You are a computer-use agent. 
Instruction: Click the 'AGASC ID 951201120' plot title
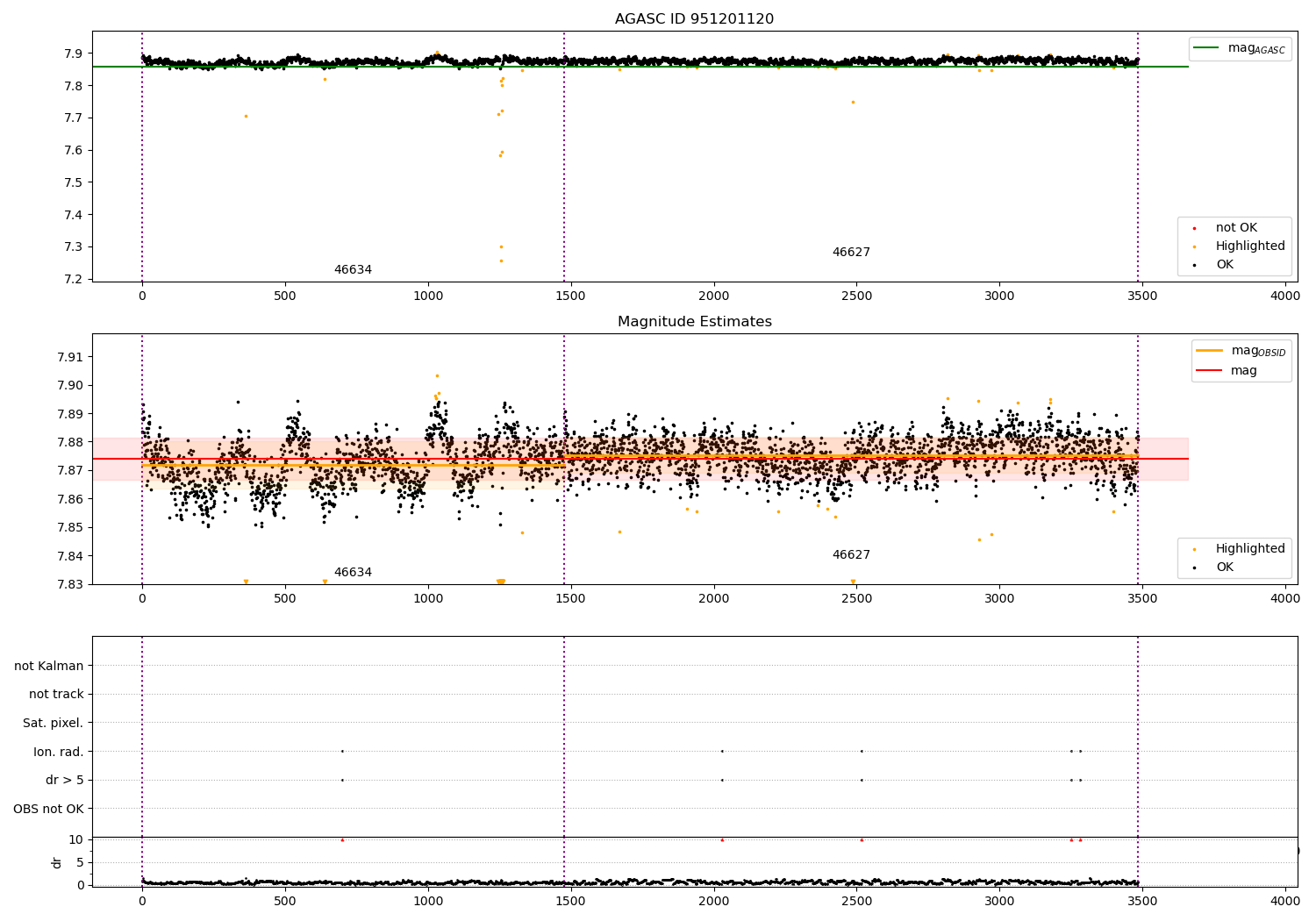pos(694,19)
